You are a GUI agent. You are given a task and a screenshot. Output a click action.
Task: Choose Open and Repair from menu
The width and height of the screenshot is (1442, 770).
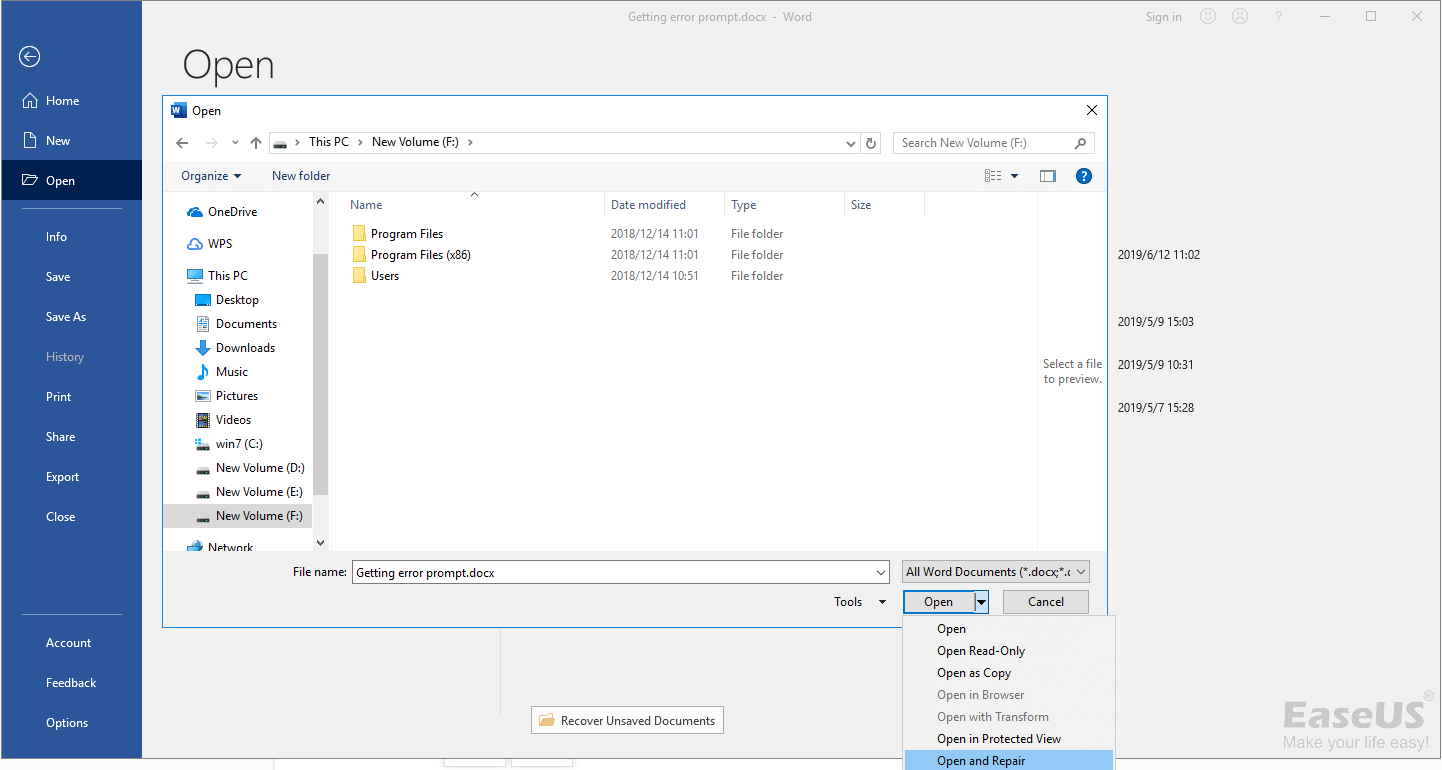981,761
